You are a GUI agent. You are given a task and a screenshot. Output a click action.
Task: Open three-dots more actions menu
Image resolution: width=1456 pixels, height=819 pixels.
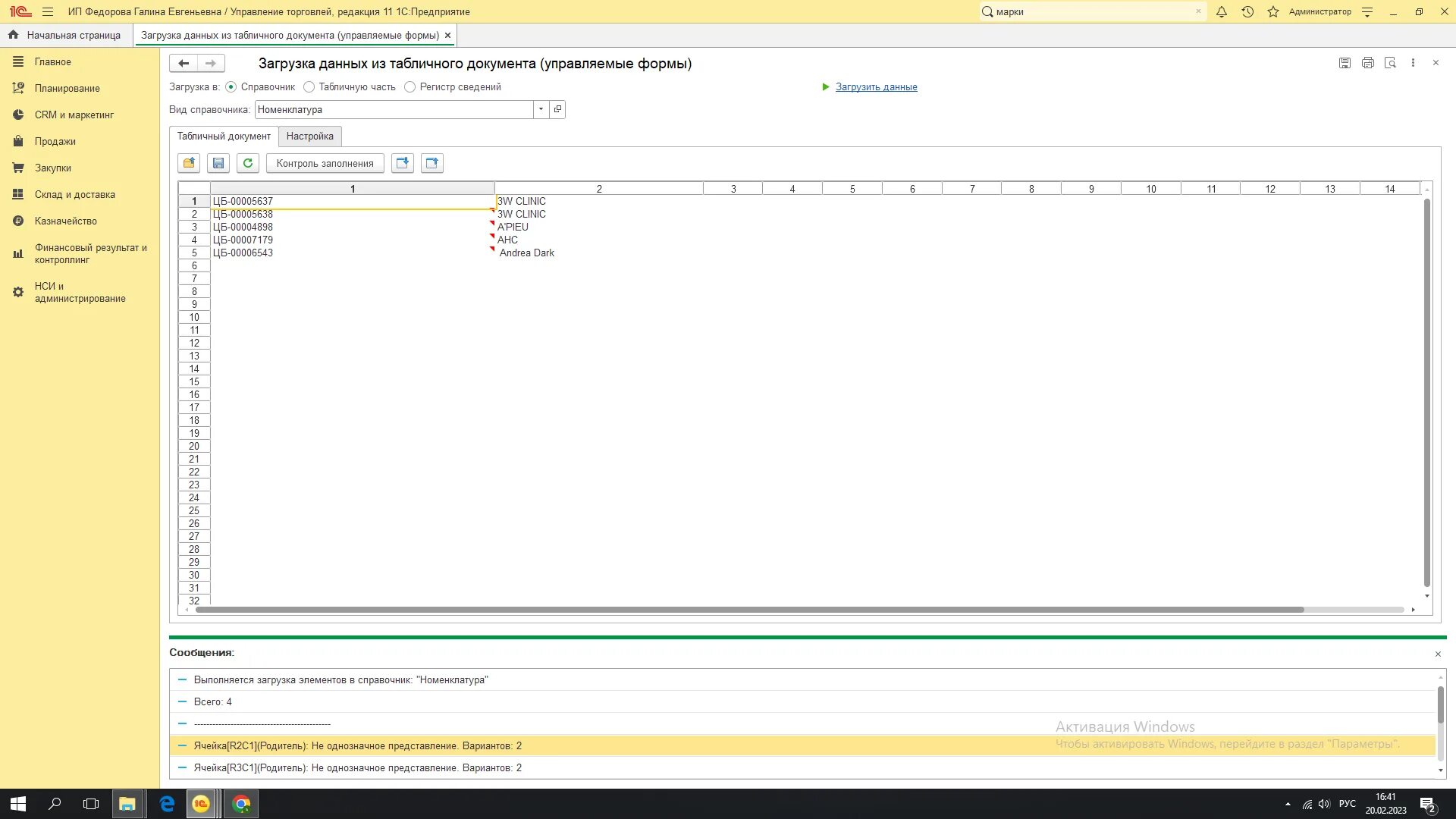tap(1413, 63)
